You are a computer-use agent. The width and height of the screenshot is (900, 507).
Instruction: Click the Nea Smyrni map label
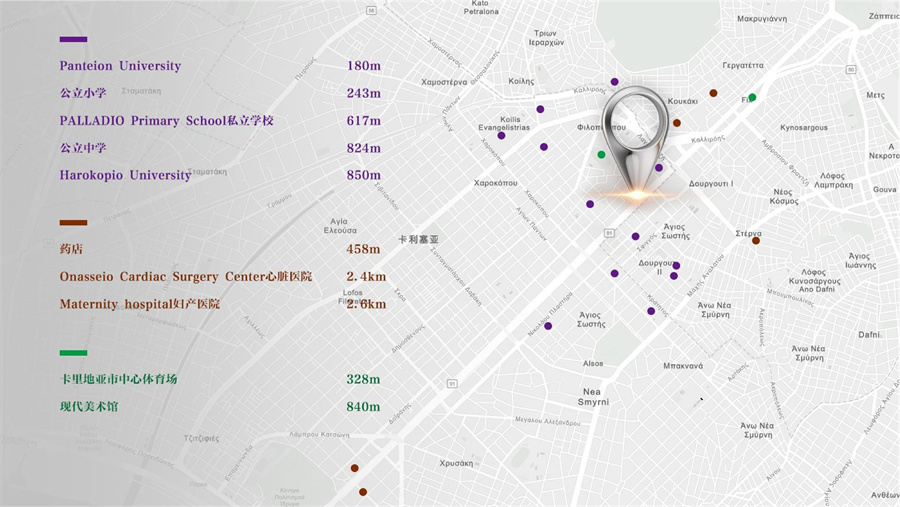tap(593, 397)
